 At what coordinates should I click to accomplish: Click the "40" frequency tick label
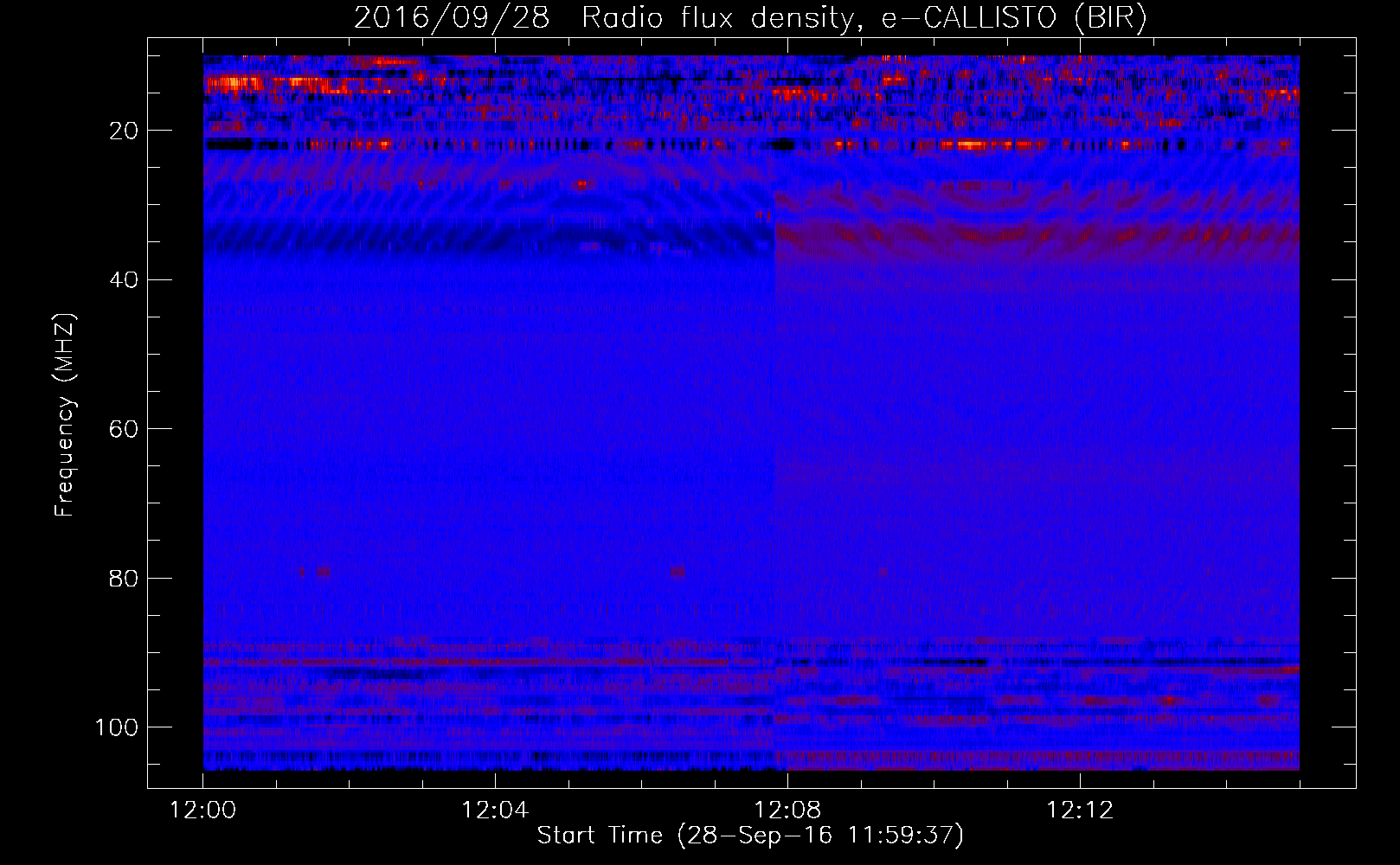125,280
